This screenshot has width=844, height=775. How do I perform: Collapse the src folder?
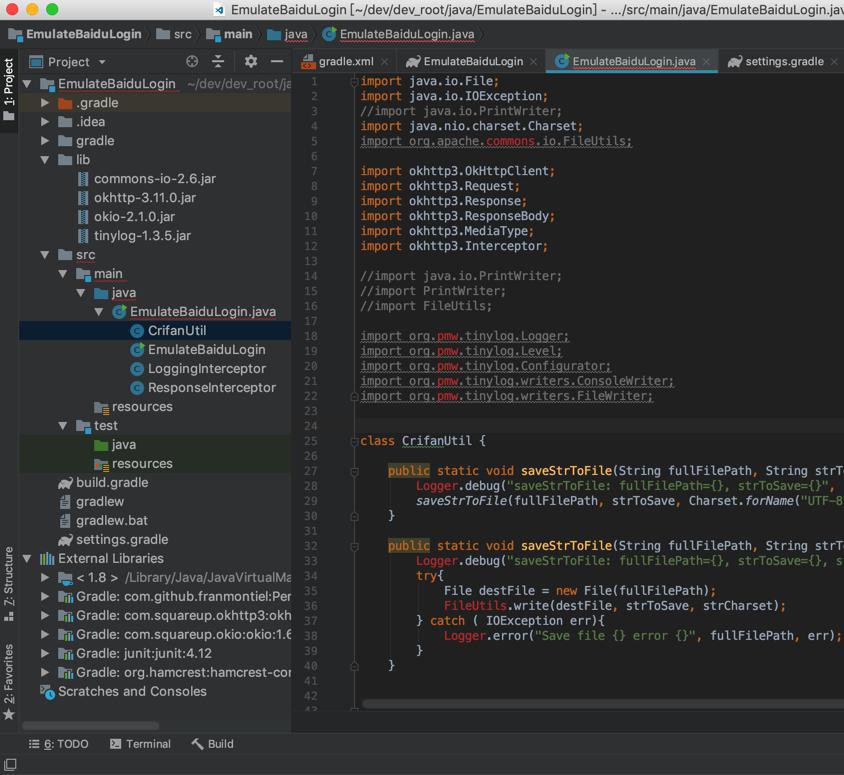pyautogui.click(x=45, y=255)
